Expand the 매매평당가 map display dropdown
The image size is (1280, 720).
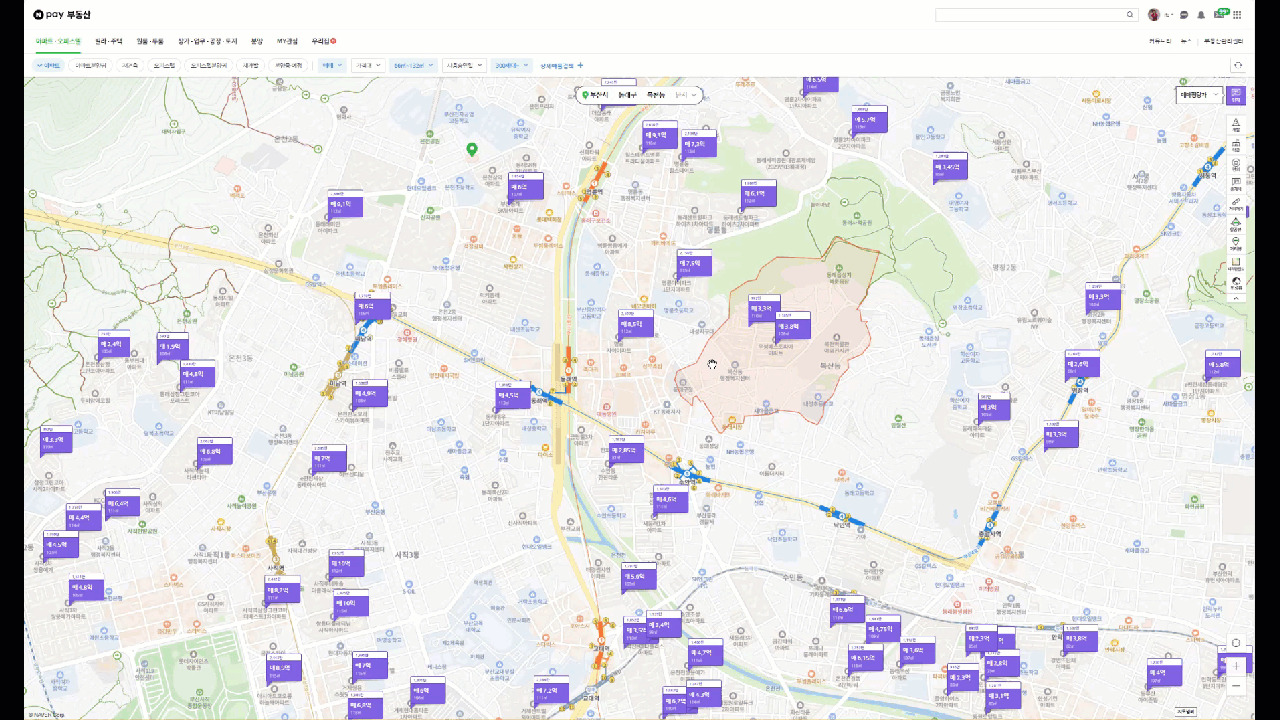coord(1199,95)
